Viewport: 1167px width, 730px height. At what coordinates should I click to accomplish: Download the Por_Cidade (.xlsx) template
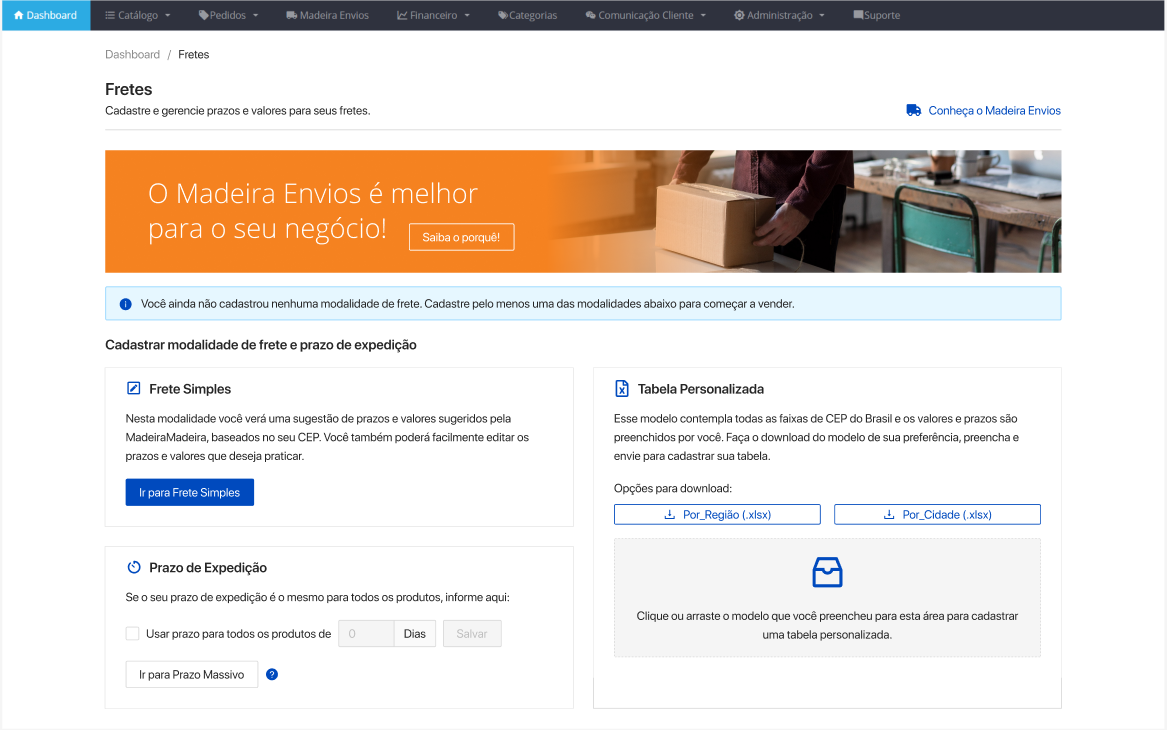tap(937, 514)
